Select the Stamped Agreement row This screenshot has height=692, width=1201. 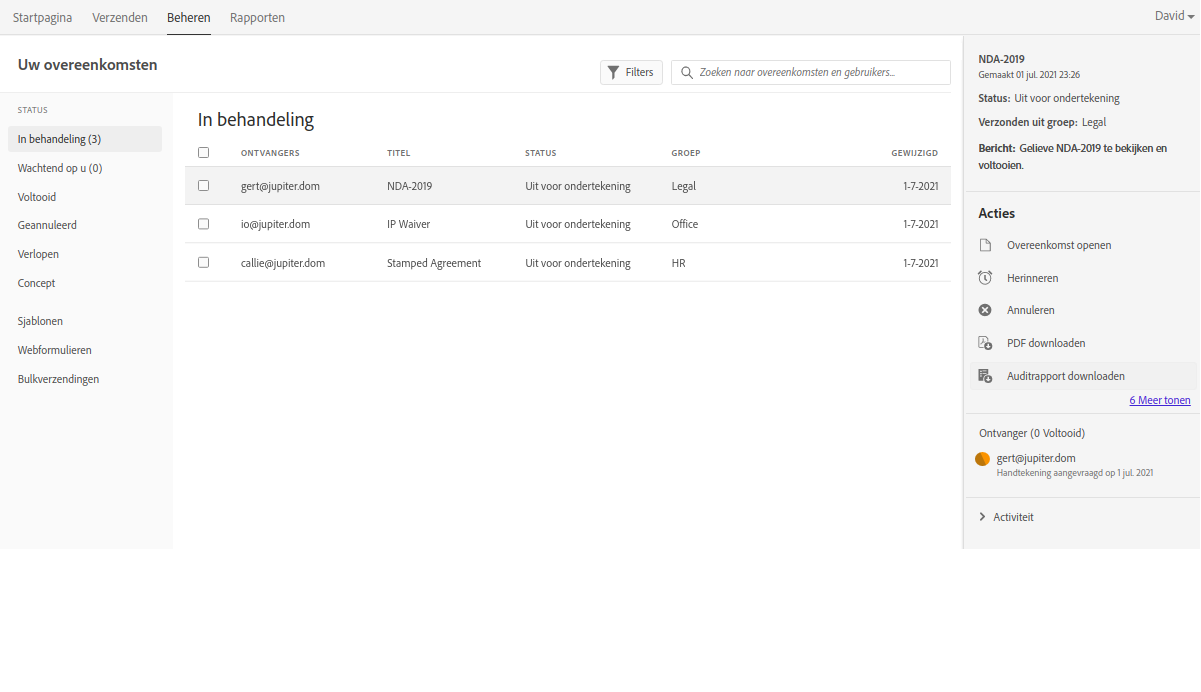pos(434,263)
